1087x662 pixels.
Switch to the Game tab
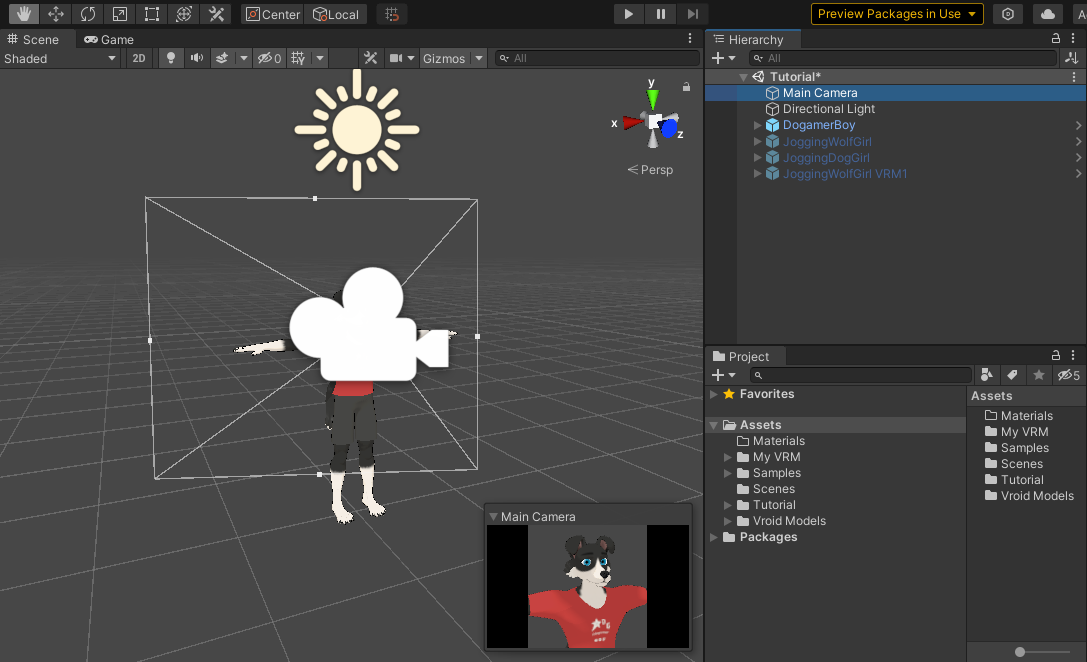point(109,40)
